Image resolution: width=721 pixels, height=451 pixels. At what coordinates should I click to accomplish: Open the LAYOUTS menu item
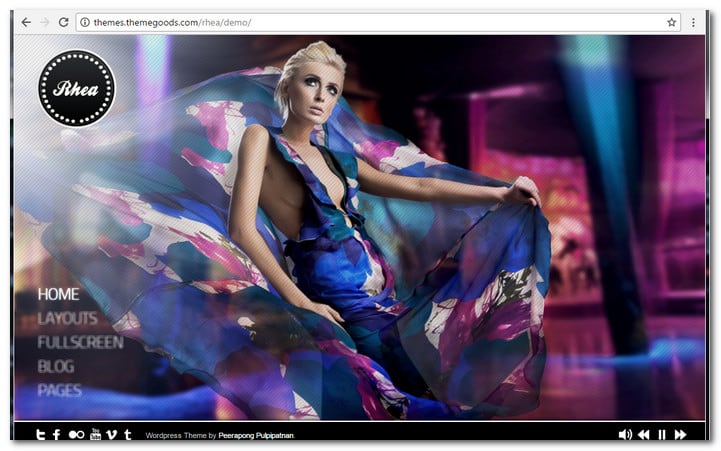point(67,318)
